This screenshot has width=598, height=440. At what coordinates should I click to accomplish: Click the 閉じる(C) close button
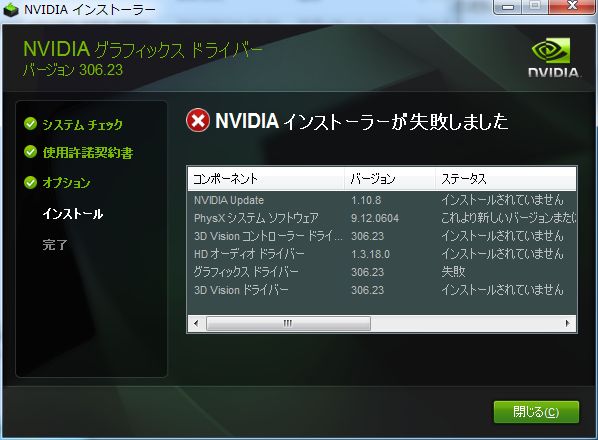tap(536, 412)
